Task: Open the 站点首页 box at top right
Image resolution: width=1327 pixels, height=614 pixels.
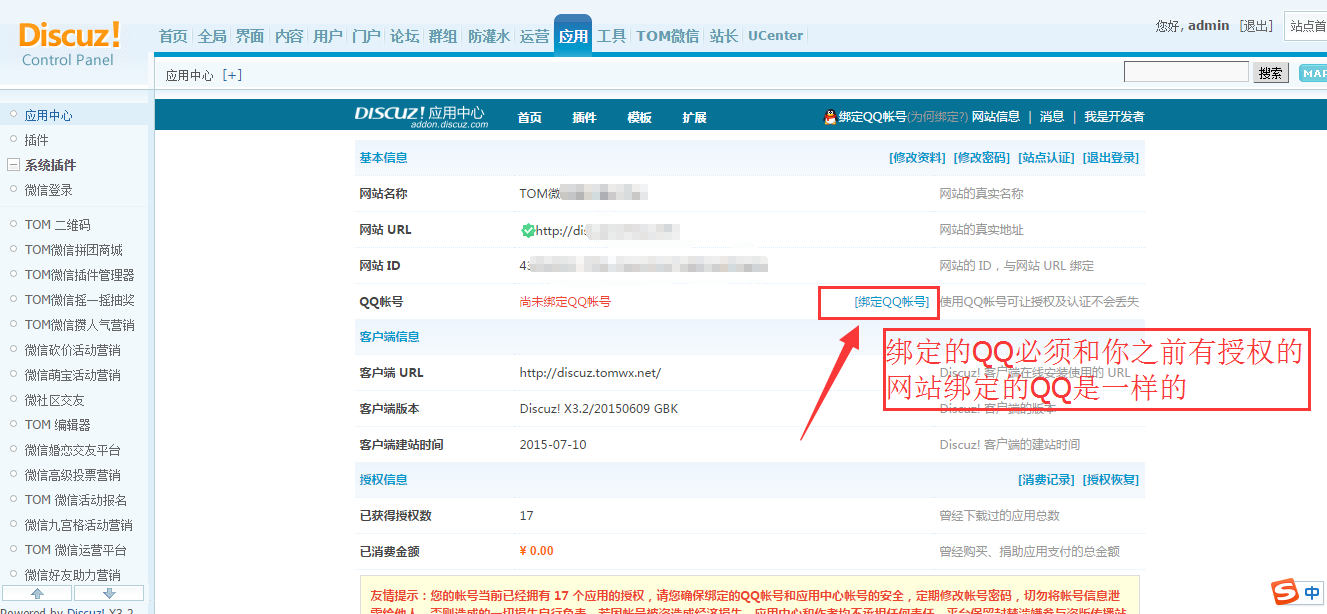Action: (x=1305, y=26)
